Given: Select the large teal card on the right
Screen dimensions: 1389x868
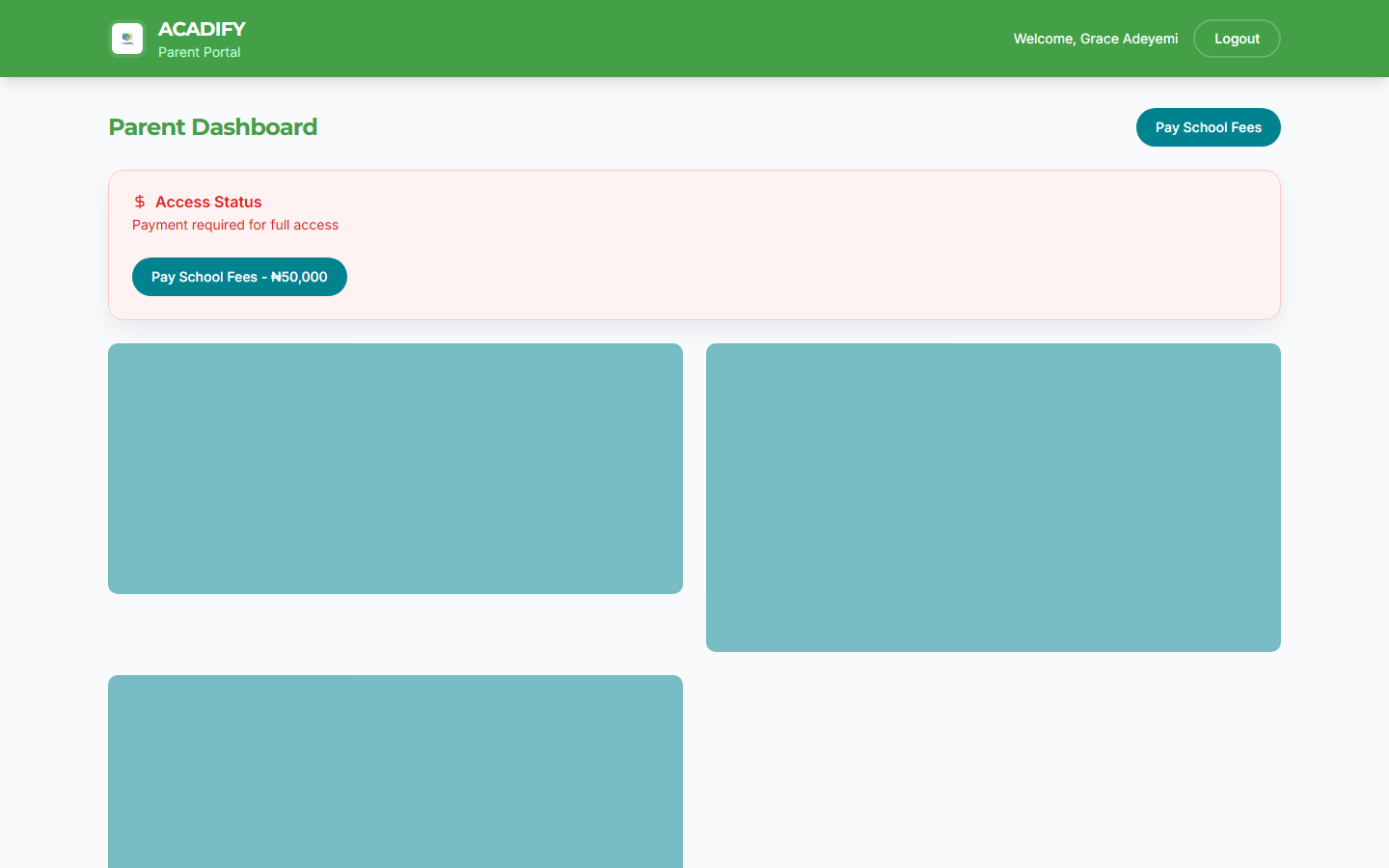Looking at the screenshot, I should [x=994, y=498].
